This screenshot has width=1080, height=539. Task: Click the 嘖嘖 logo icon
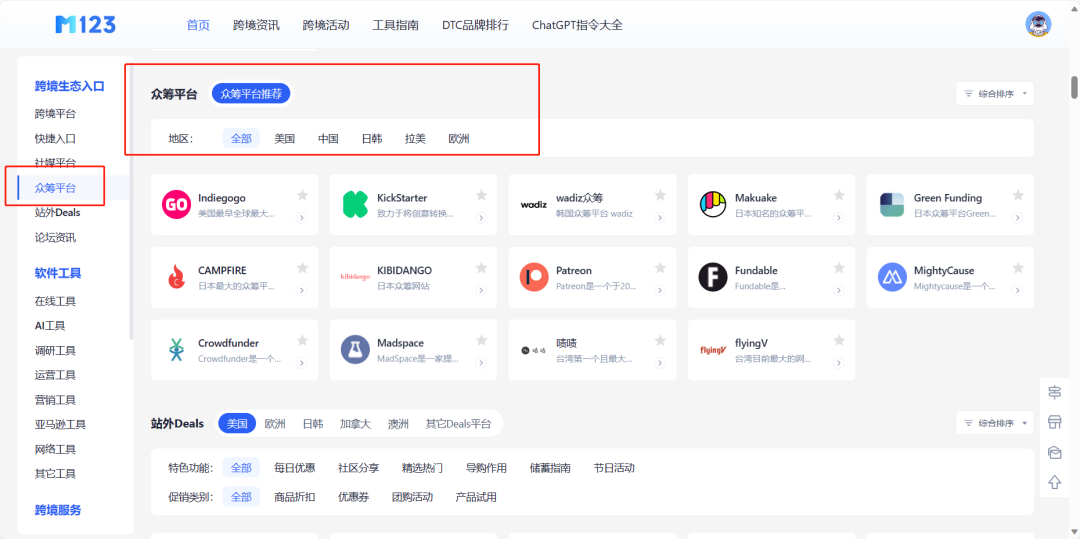[534, 350]
